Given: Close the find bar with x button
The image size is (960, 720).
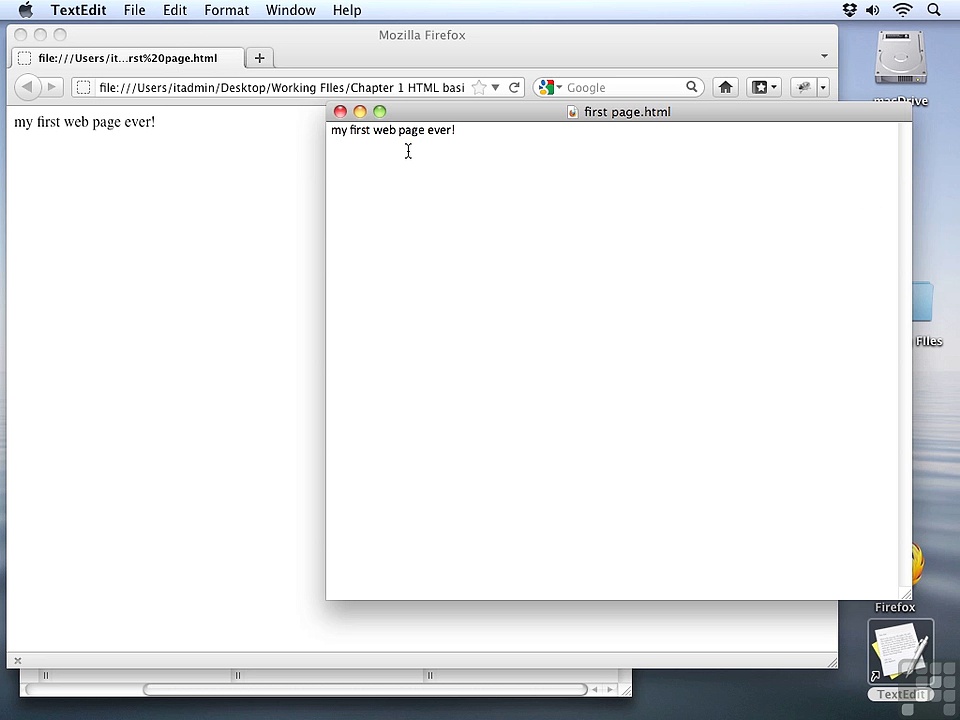Looking at the screenshot, I should [x=18, y=661].
